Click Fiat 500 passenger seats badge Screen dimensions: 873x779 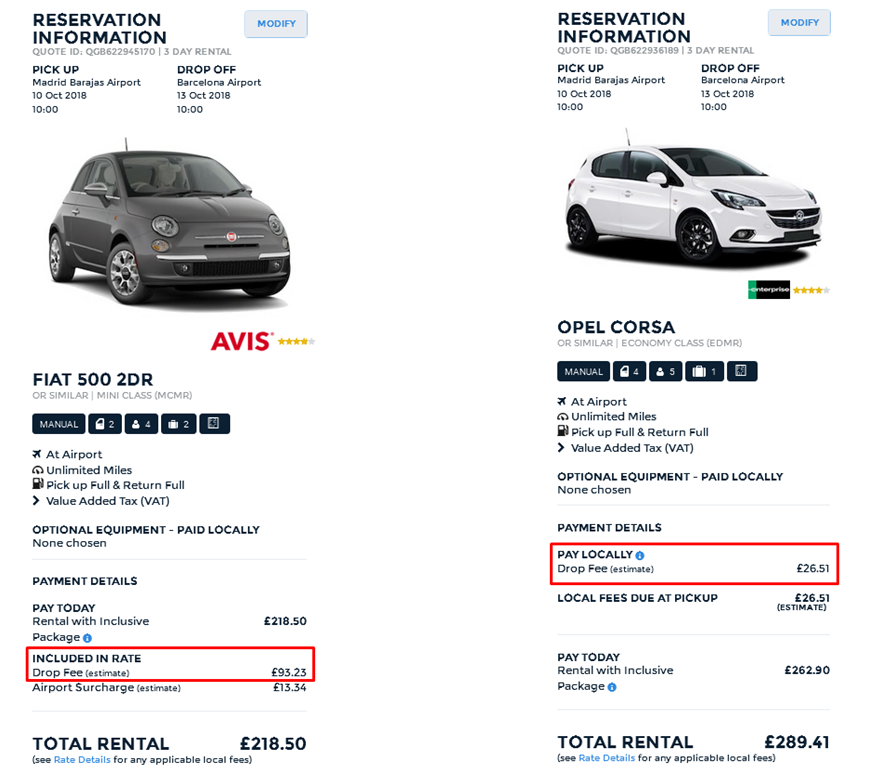click(142, 424)
